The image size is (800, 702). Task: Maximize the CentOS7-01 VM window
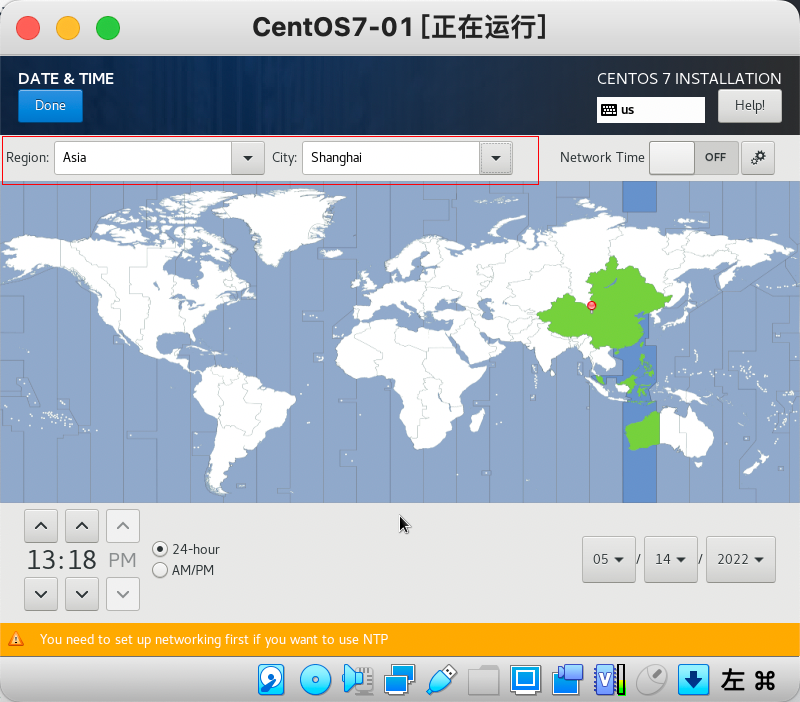[108, 28]
